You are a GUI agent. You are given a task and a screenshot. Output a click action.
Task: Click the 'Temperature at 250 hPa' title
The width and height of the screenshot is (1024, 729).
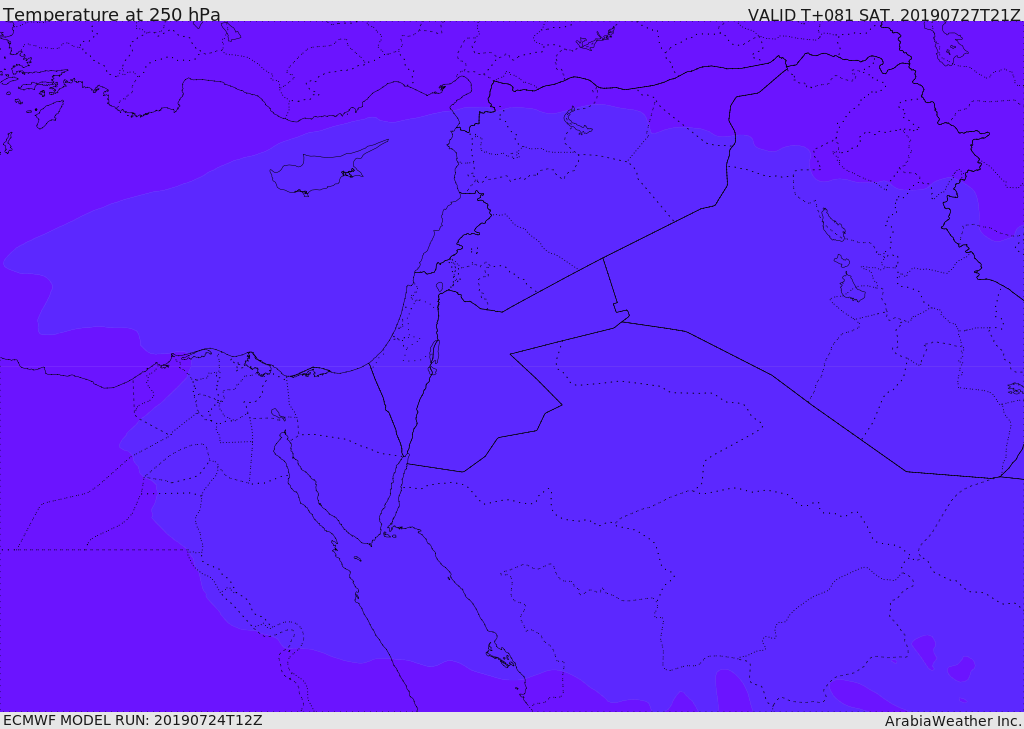[111, 14]
